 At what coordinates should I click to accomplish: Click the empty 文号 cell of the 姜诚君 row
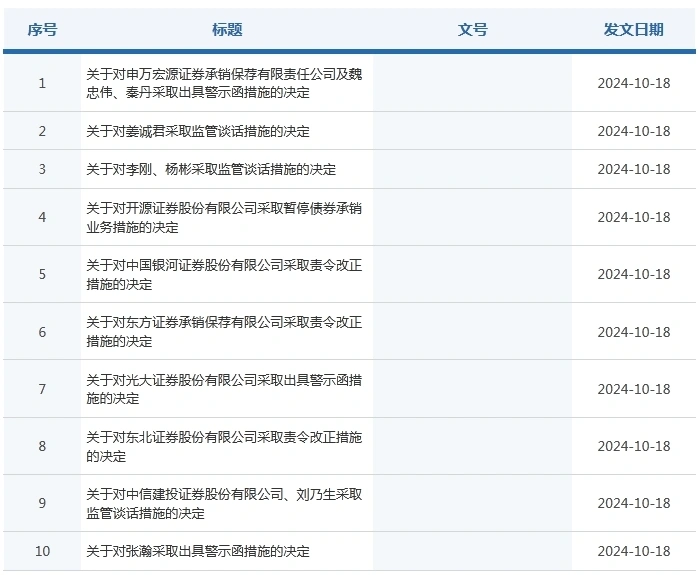tap(472, 131)
